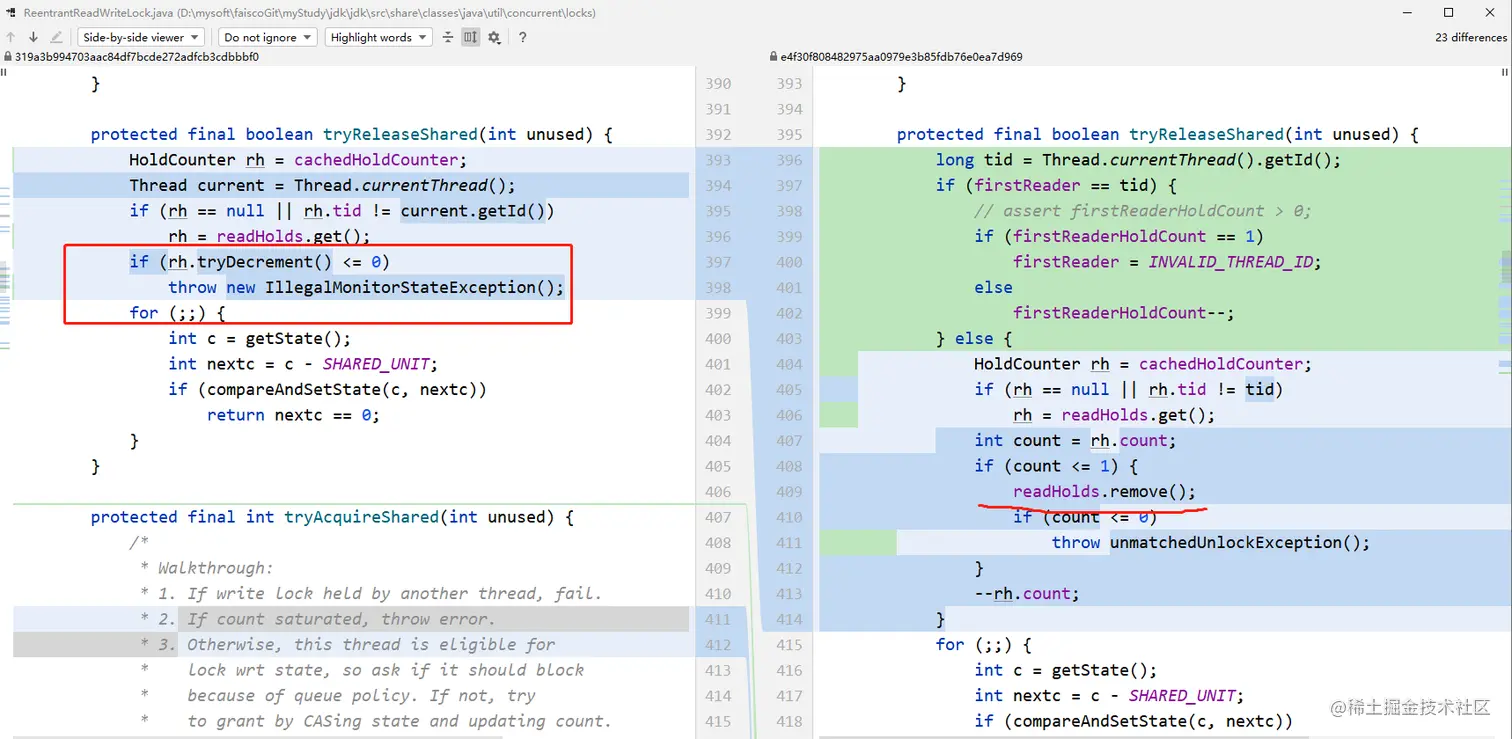The image size is (1512, 739).
Task: Click 'readHolds.remove();' line in right pane
Action: click(1104, 492)
